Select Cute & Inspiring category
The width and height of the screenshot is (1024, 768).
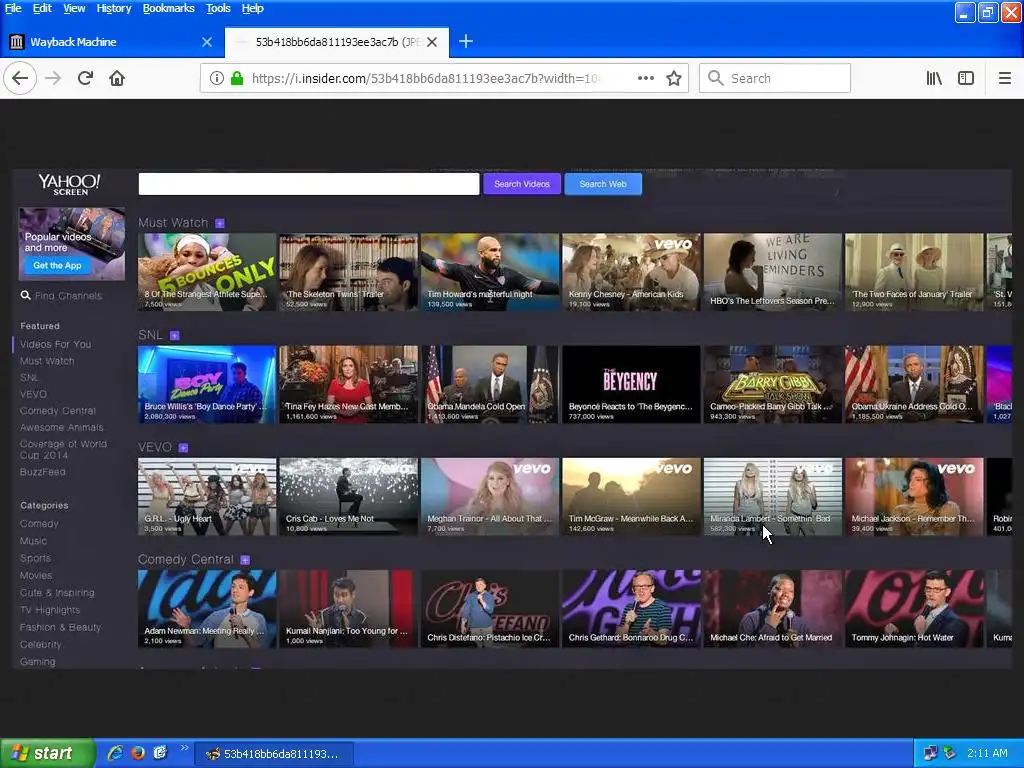pyautogui.click(x=57, y=593)
